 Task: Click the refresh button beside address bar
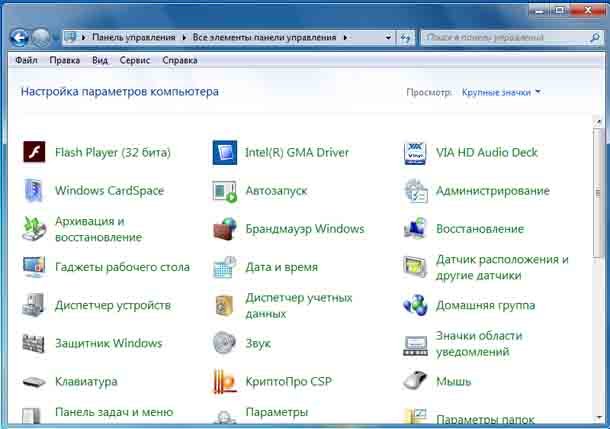point(405,38)
